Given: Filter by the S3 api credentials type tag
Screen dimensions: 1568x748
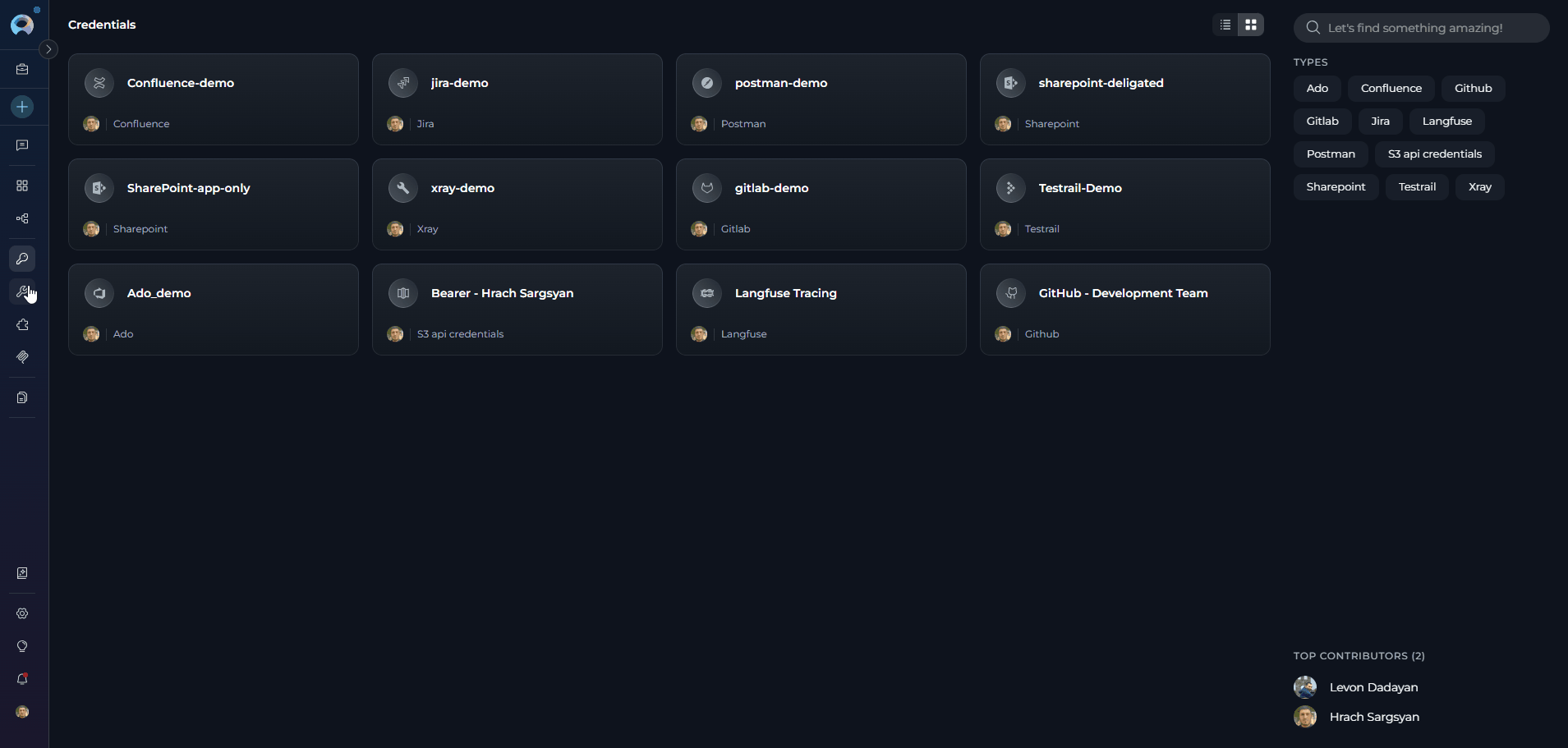Looking at the screenshot, I should [1434, 154].
